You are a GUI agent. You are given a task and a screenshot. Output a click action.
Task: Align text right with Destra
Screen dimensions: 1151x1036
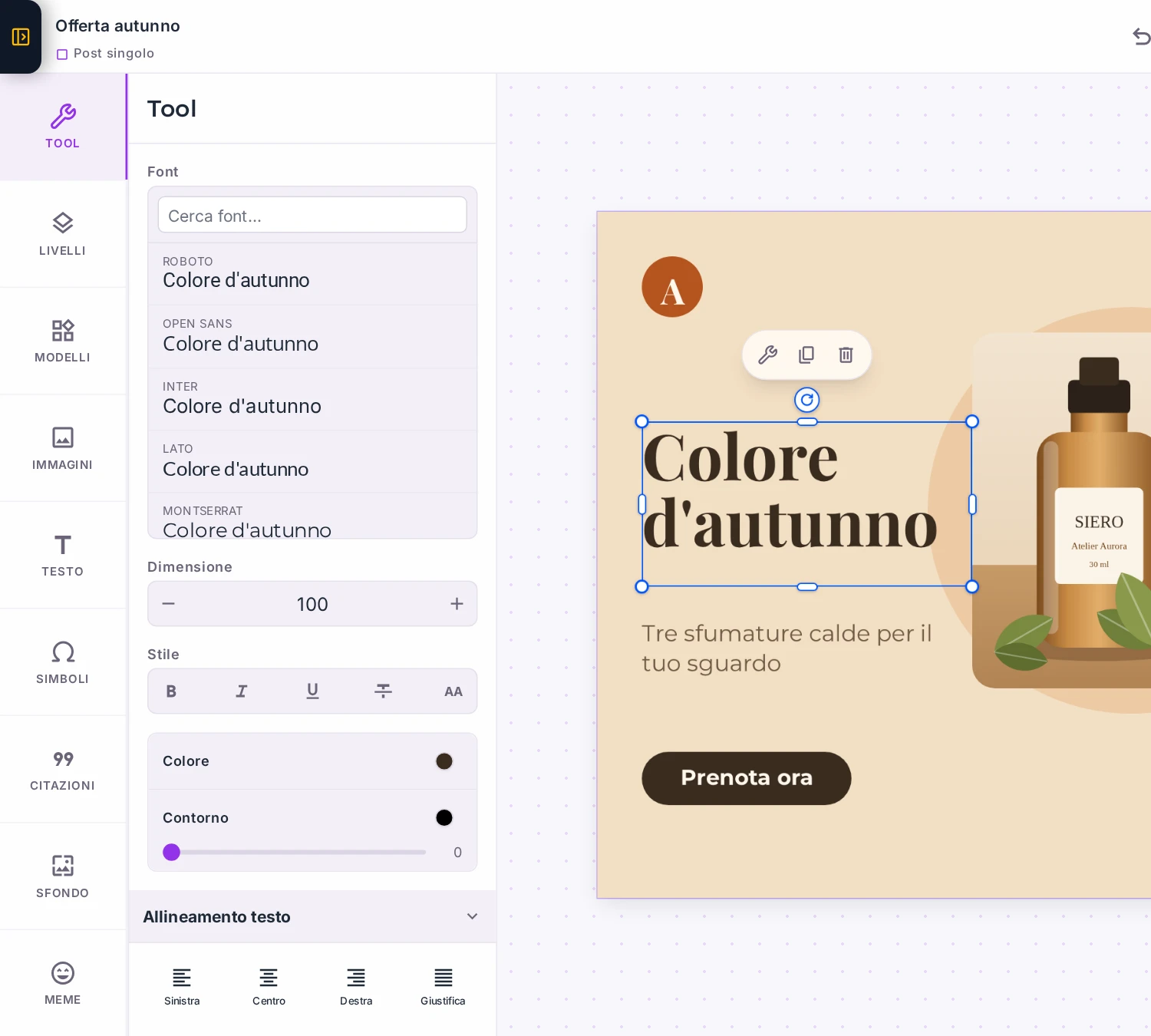[x=356, y=987]
